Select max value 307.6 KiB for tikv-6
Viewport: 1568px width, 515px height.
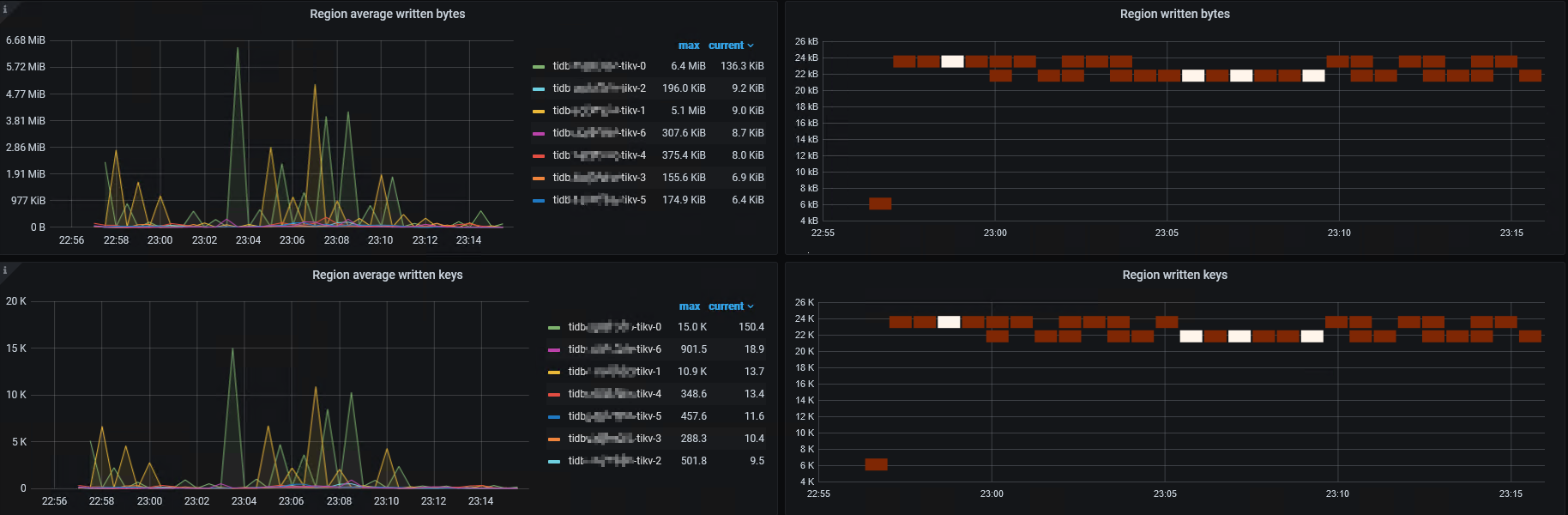pos(684,133)
